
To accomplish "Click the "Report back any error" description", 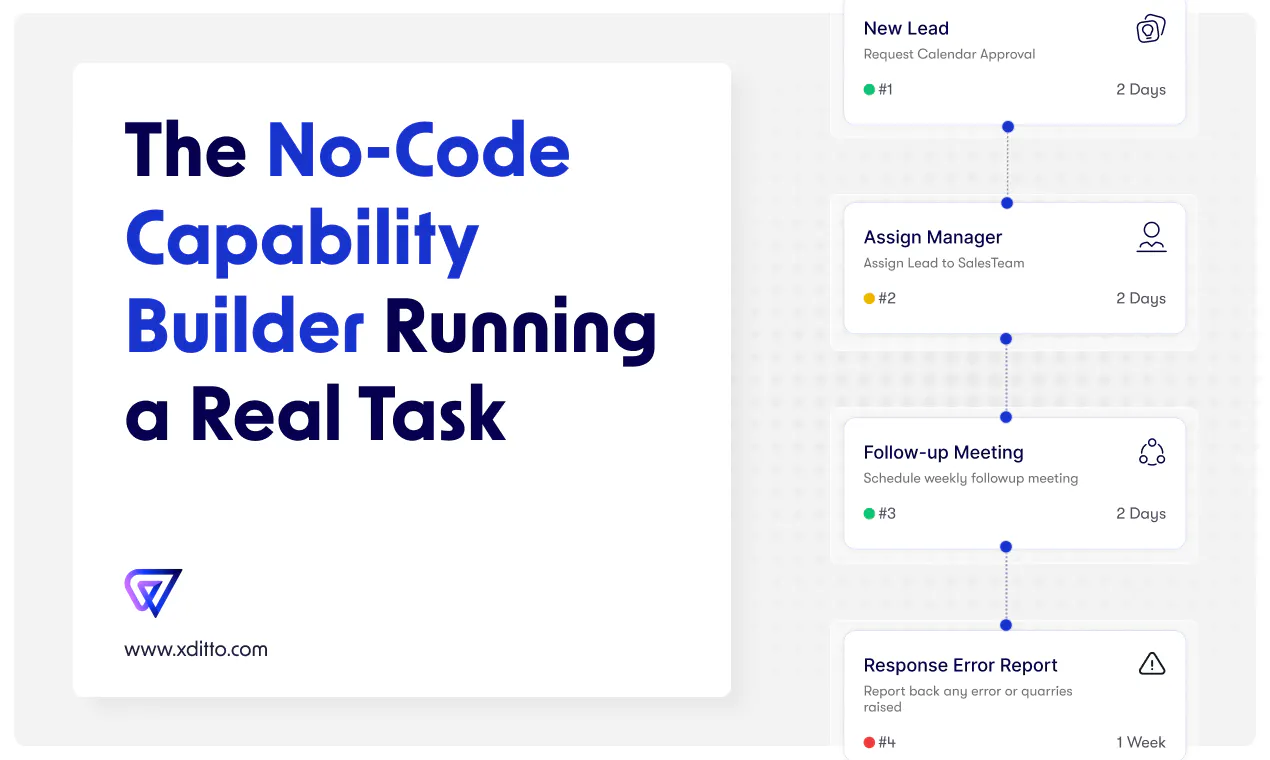I will pyautogui.click(x=968, y=699).
